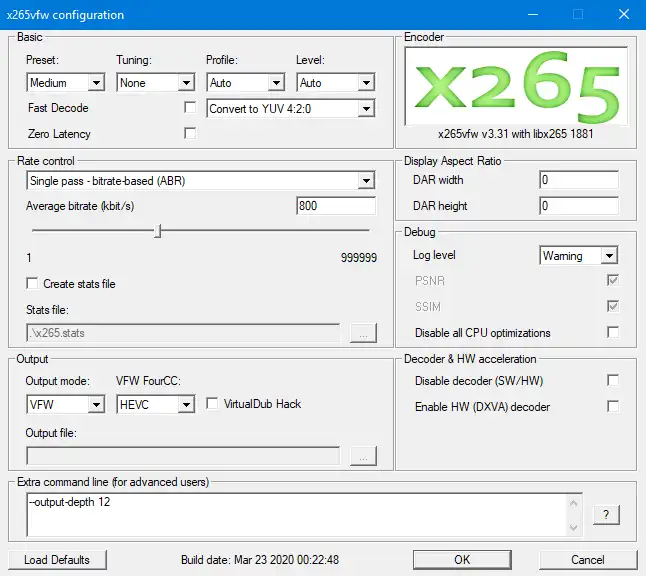Click the Average bitrate field showing 800
This screenshot has height=576, width=646.
point(336,206)
